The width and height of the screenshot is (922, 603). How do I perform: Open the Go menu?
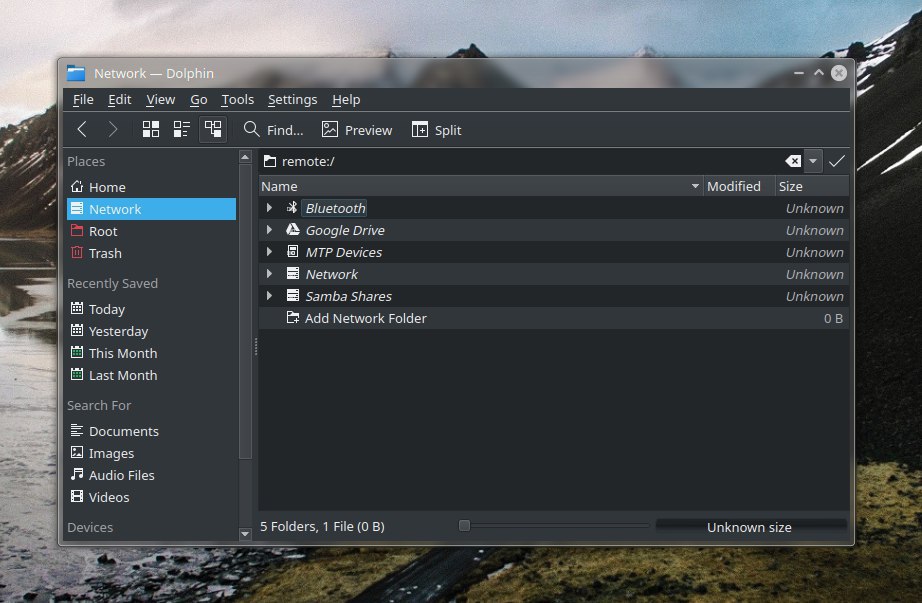(x=198, y=99)
